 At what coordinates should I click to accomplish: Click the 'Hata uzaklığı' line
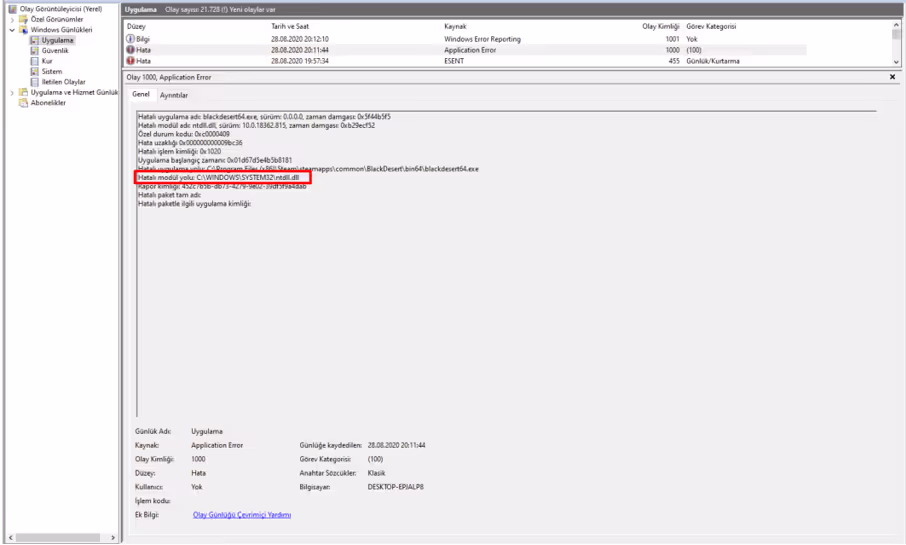click(x=190, y=143)
